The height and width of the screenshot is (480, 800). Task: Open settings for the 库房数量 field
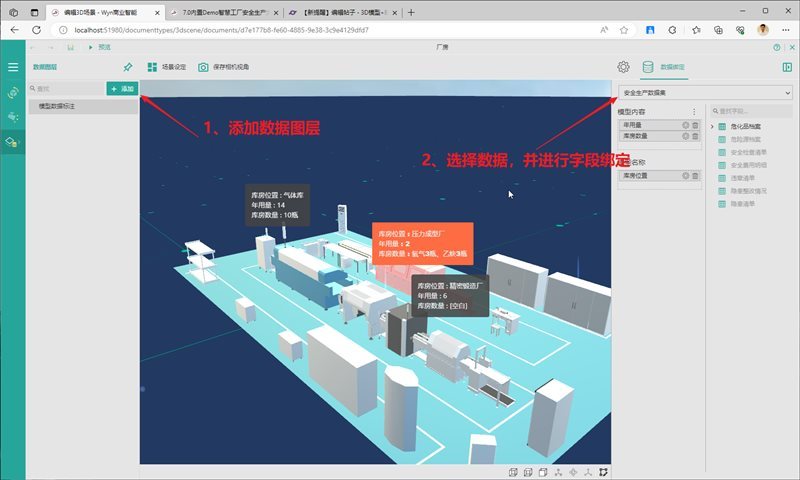pyautogui.click(x=686, y=136)
